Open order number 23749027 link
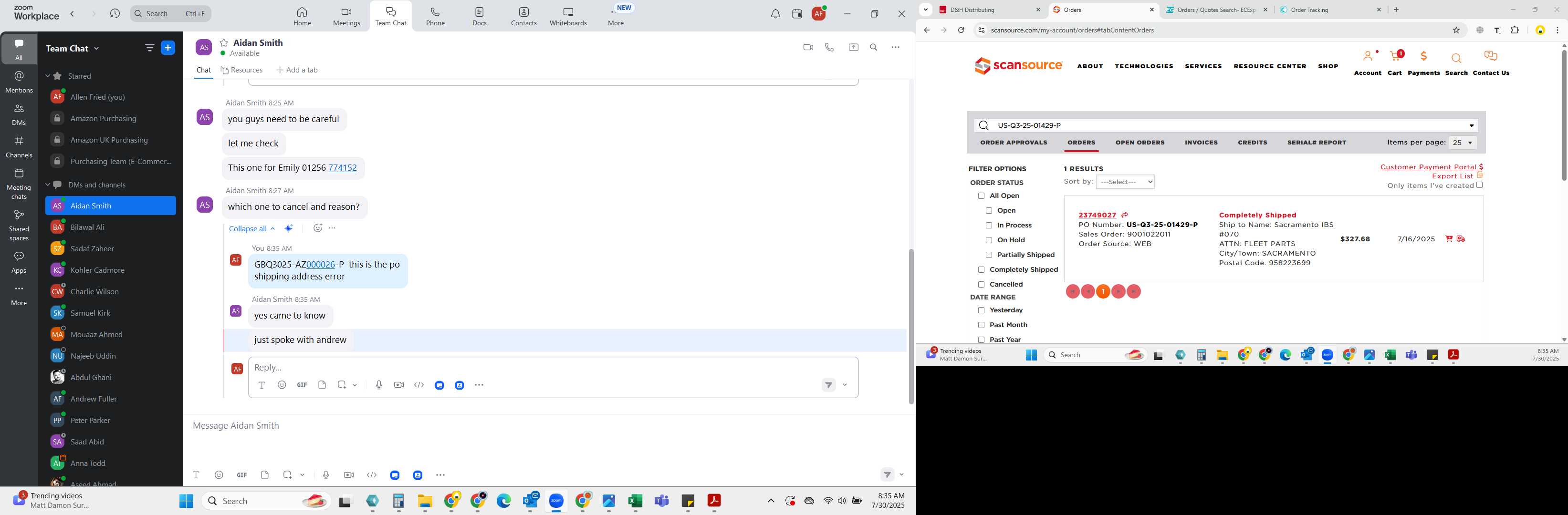This screenshot has width=1568, height=515. point(1097,215)
